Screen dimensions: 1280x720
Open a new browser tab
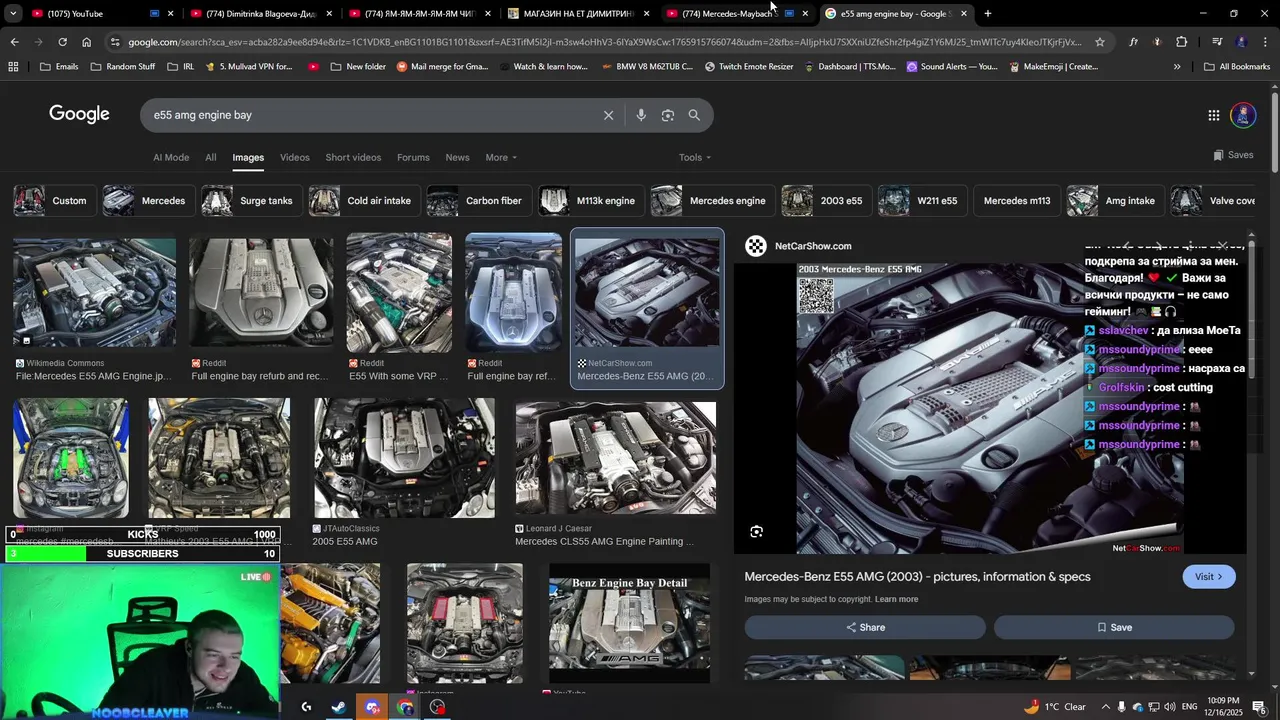[x=988, y=14]
